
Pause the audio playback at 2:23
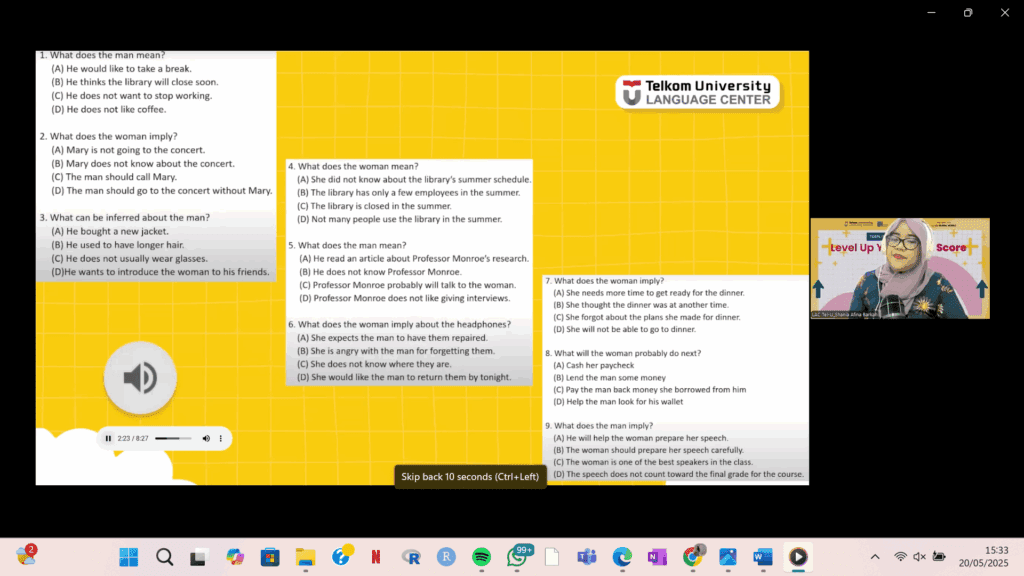coord(109,438)
